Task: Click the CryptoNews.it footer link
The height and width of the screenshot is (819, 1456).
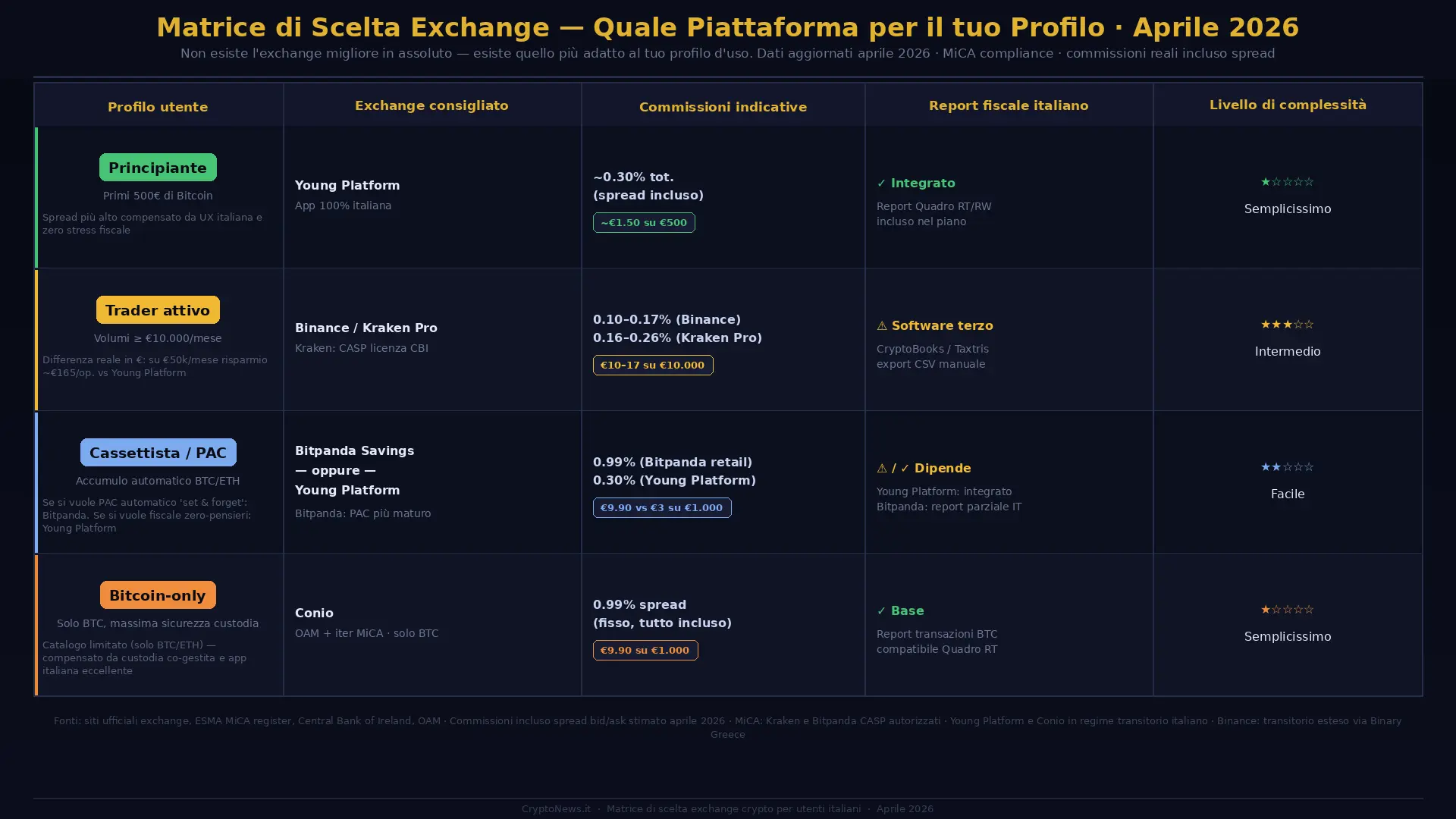Action: click(x=556, y=808)
